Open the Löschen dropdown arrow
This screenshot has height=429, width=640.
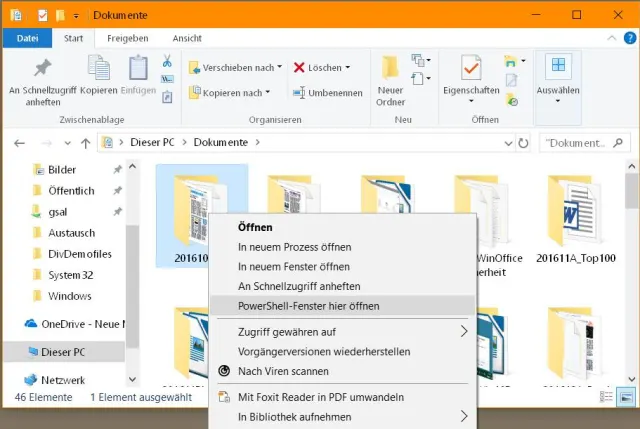348,67
